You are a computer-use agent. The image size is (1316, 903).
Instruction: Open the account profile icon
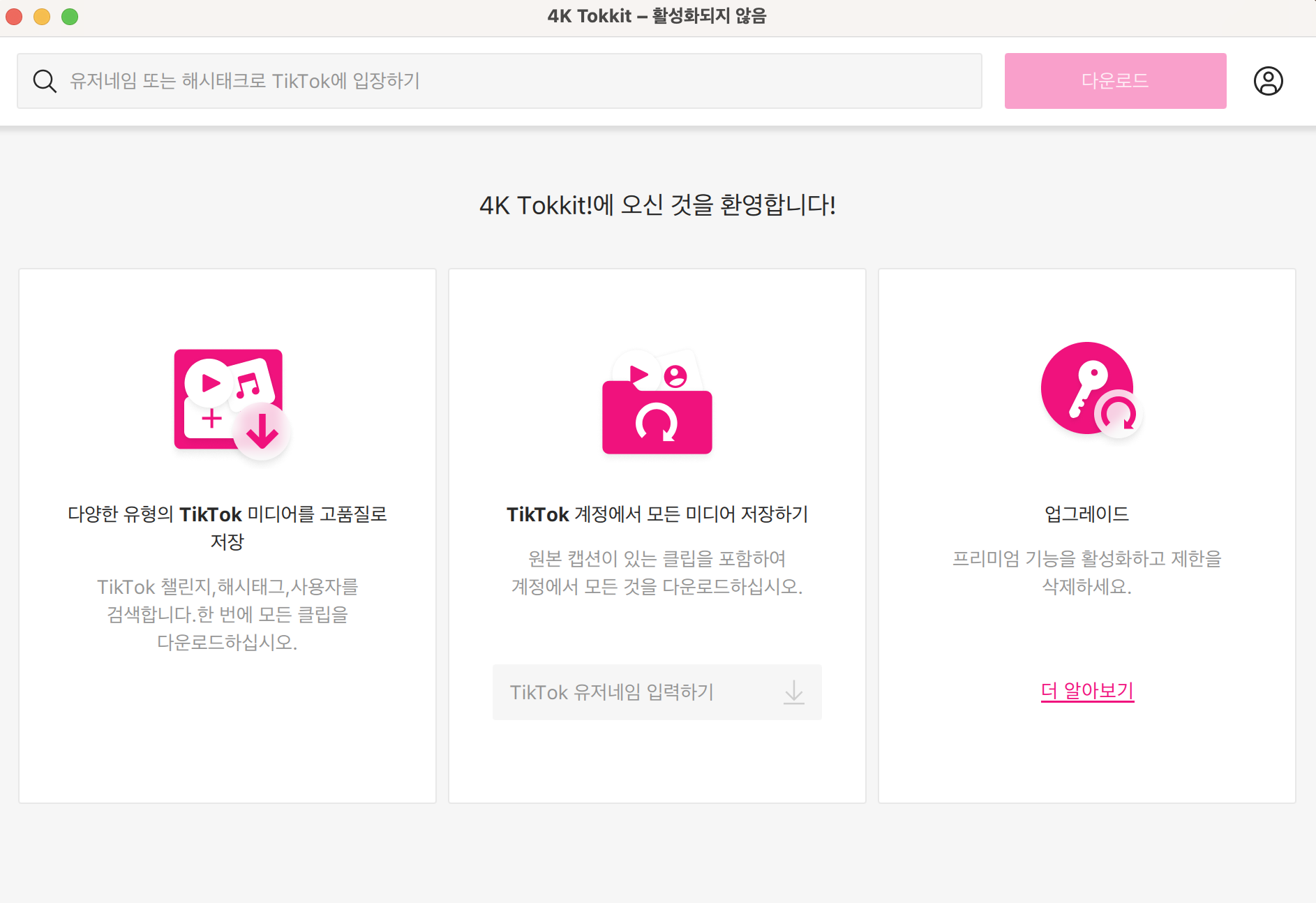click(x=1268, y=81)
